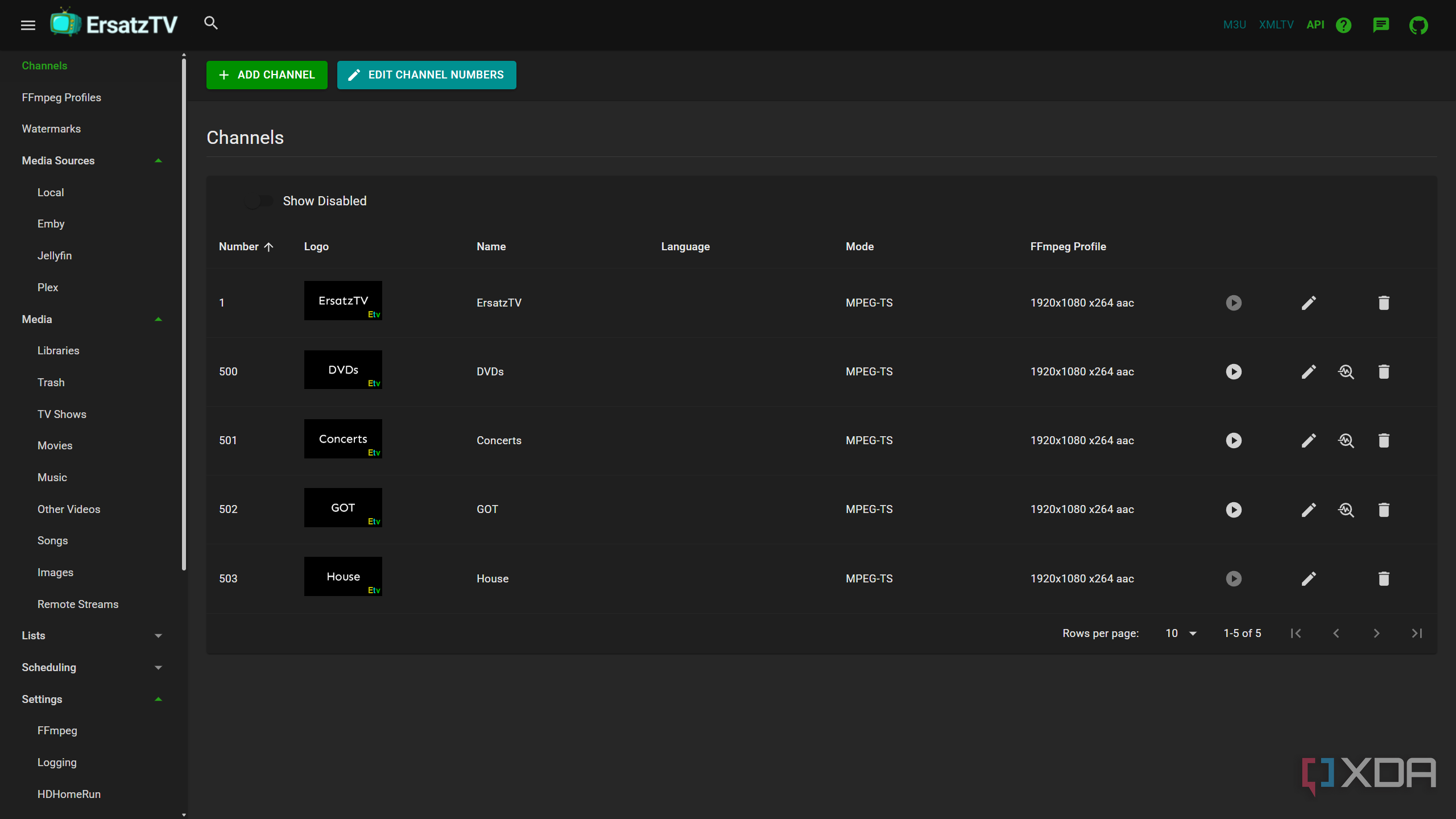Open the GitHub repository icon
The image size is (1456, 819).
[1418, 25]
